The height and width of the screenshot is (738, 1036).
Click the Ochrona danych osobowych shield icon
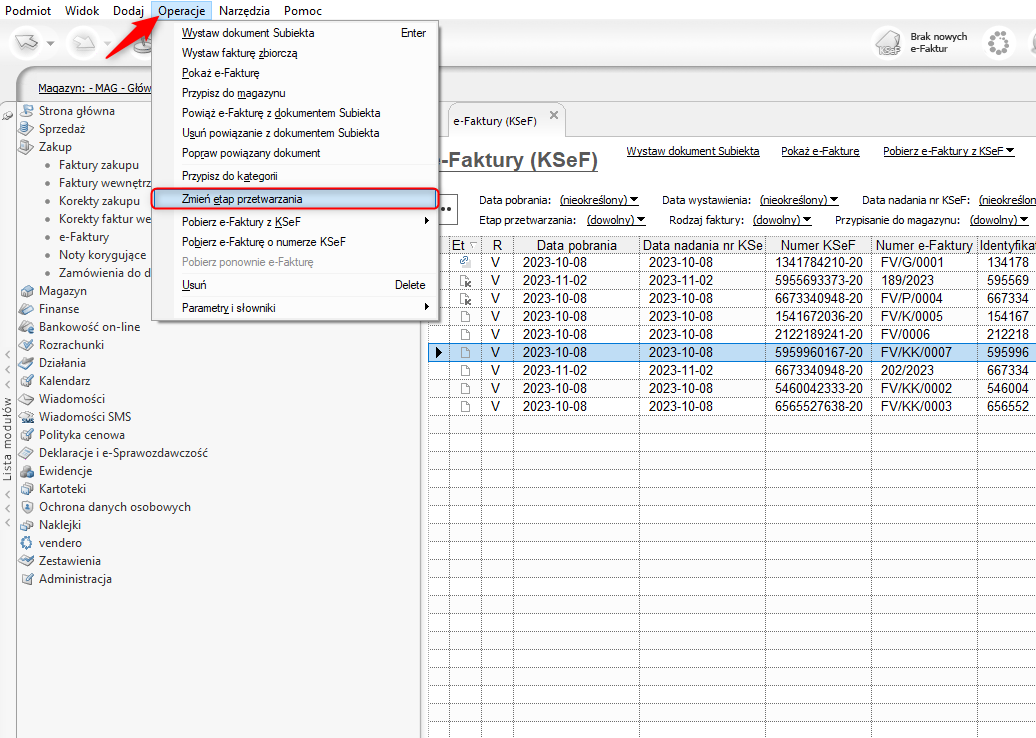[27, 507]
